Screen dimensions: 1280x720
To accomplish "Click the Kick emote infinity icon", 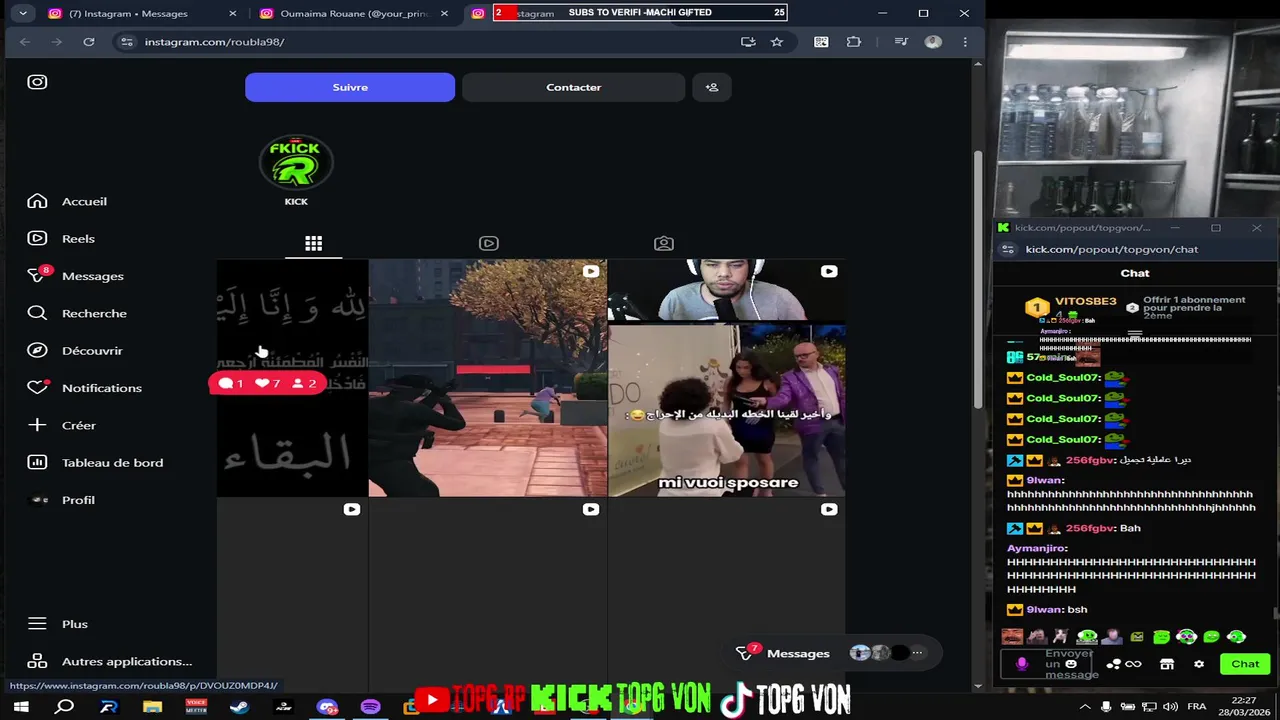I will (x=1133, y=664).
